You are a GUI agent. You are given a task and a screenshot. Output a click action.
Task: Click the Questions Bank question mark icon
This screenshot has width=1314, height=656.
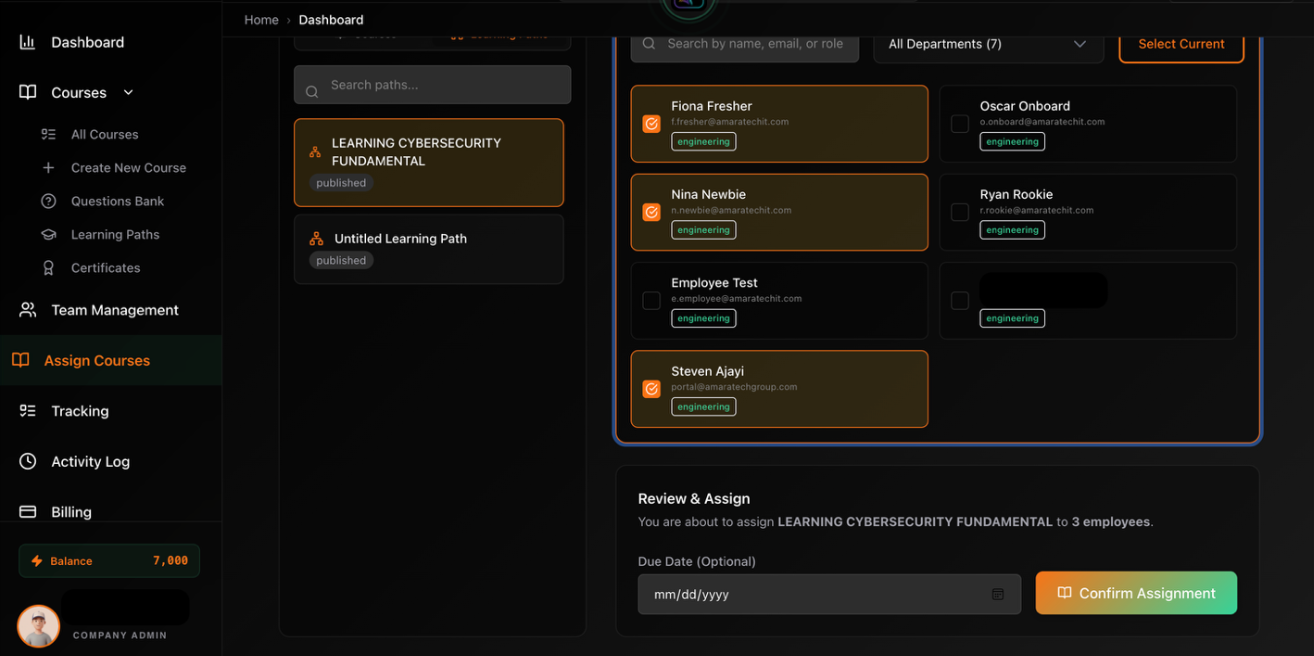pos(48,201)
